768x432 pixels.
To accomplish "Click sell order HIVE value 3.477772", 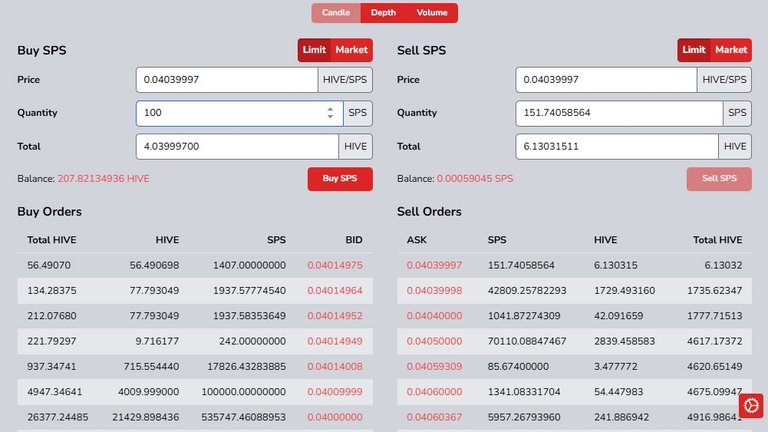I will tap(616, 367).
